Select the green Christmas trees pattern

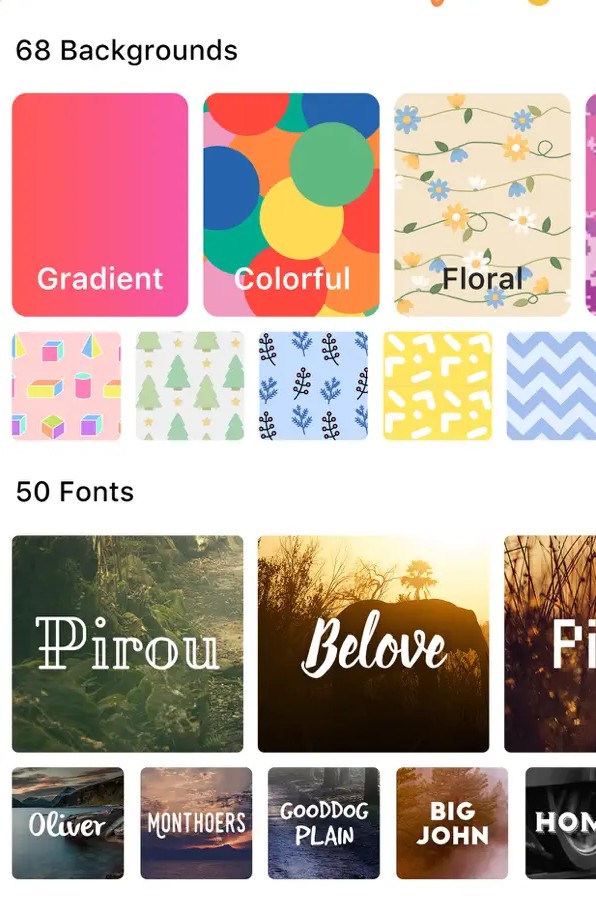pyautogui.click(x=190, y=386)
